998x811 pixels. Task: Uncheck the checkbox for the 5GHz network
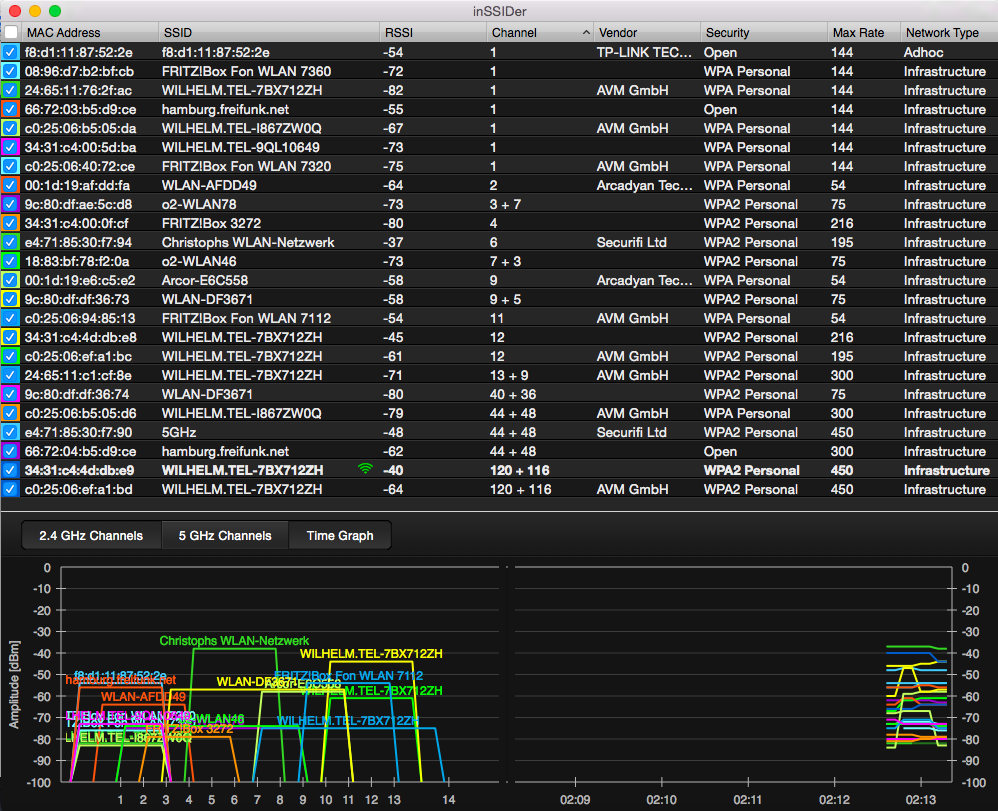(10, 432)
